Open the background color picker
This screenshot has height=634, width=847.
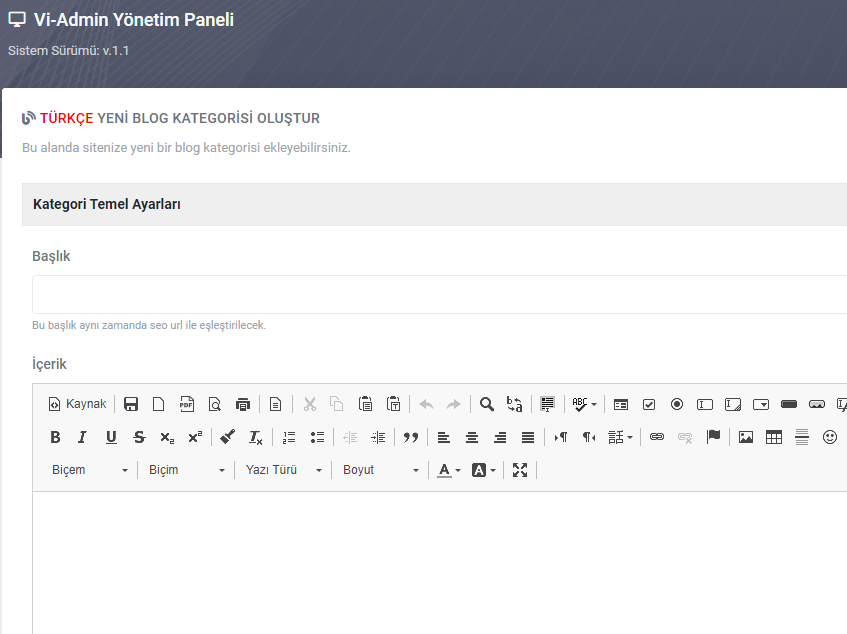pos(483,470)
